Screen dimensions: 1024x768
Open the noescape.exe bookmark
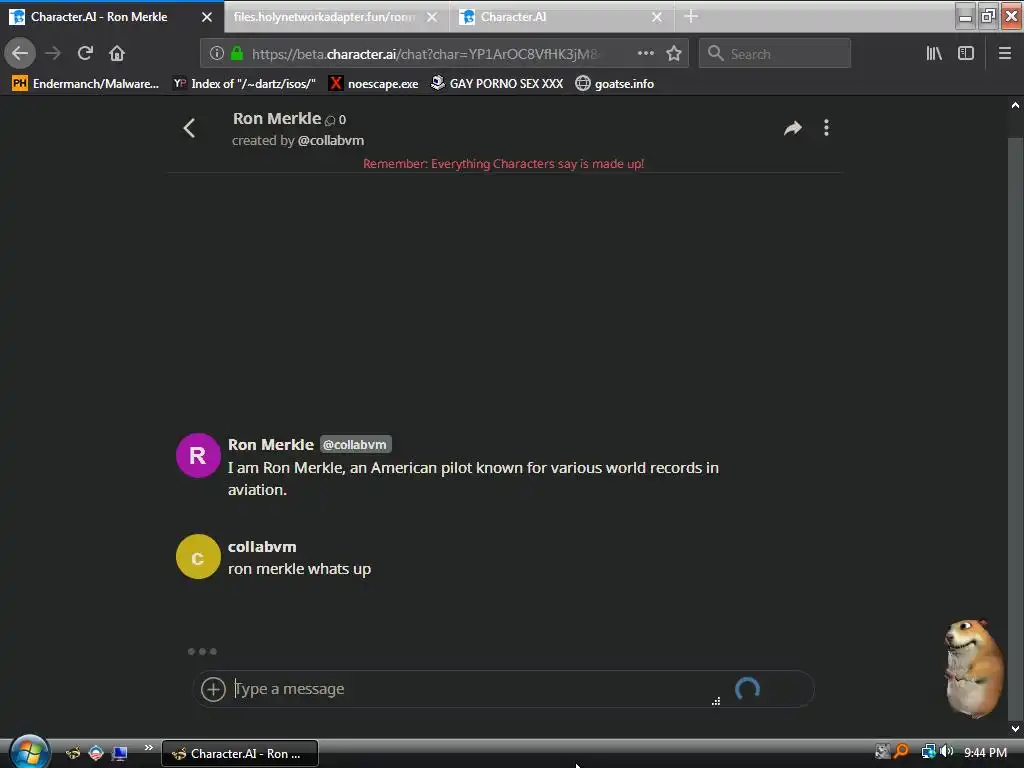click(374, 84)
